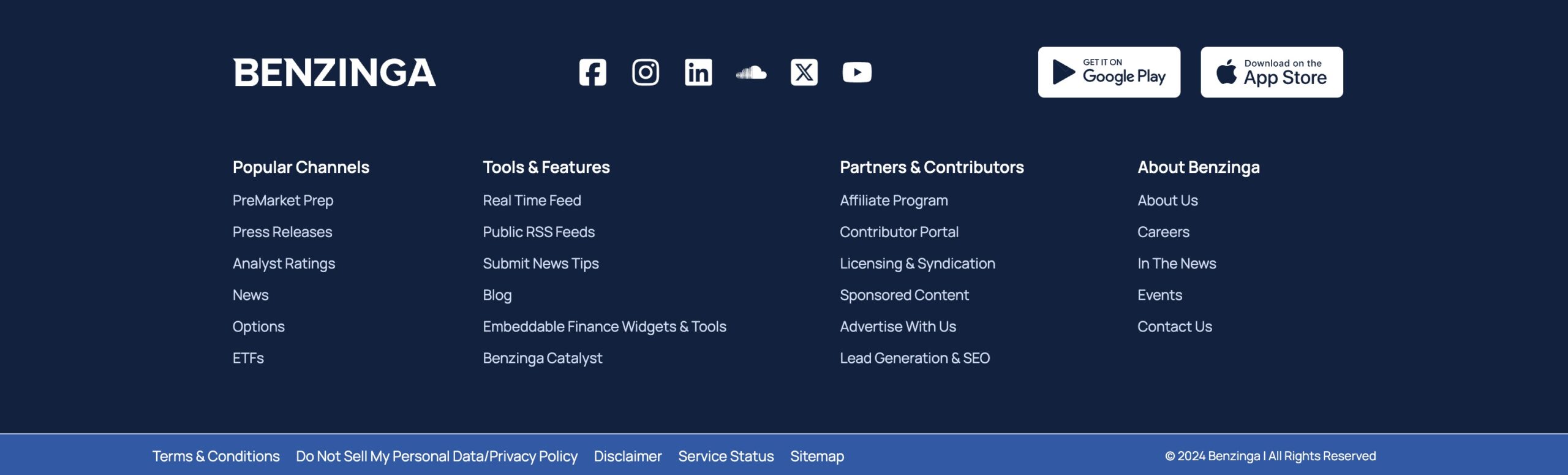Image resolution: width=1568 pixels, height=475 pixels.
Task: Click Advertise With Us
Action: pyautogui.click(x=898, y=327)
